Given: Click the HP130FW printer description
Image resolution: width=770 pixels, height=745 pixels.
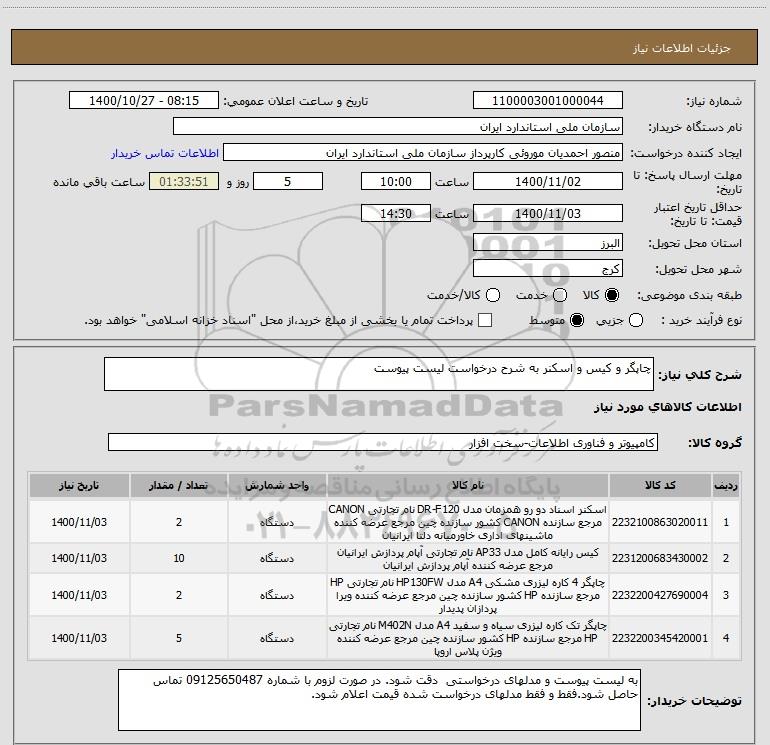Looking at the screenshot, I should [468, 595].
